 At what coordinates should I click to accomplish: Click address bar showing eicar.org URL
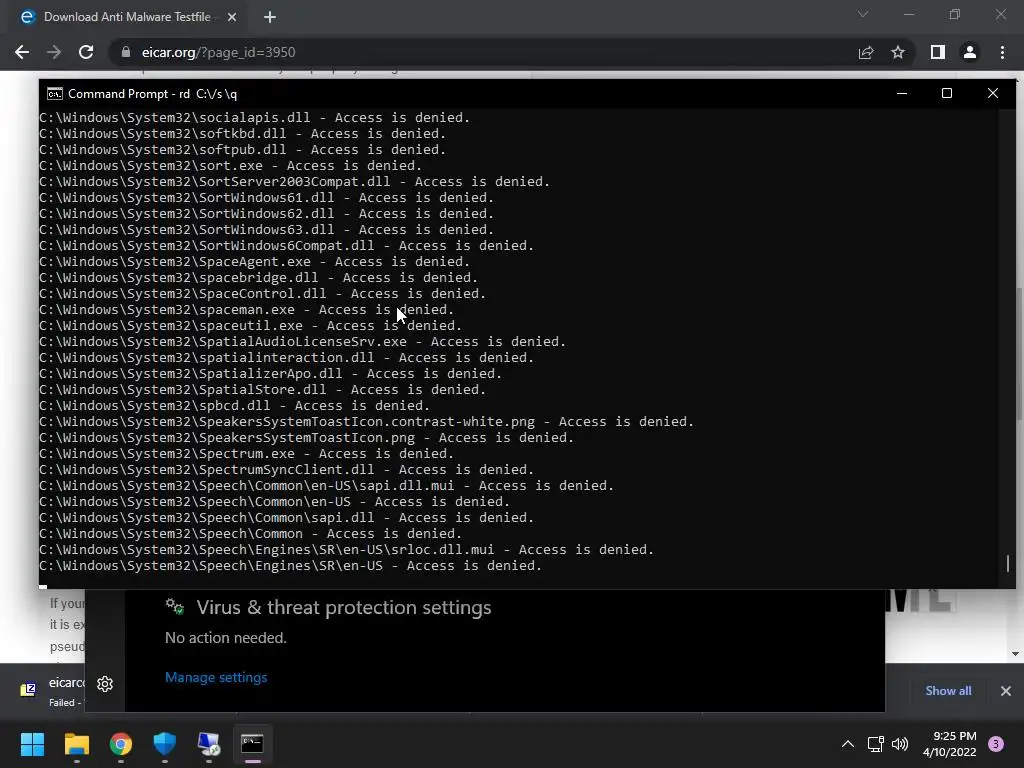coord(483,52)
